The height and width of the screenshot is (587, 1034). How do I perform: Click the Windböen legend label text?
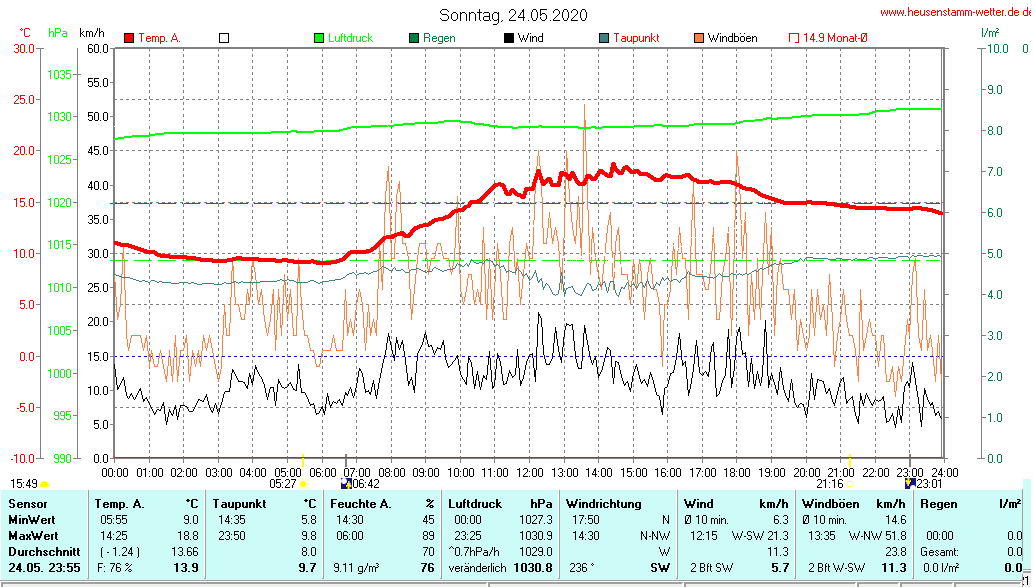pos(732,38)
